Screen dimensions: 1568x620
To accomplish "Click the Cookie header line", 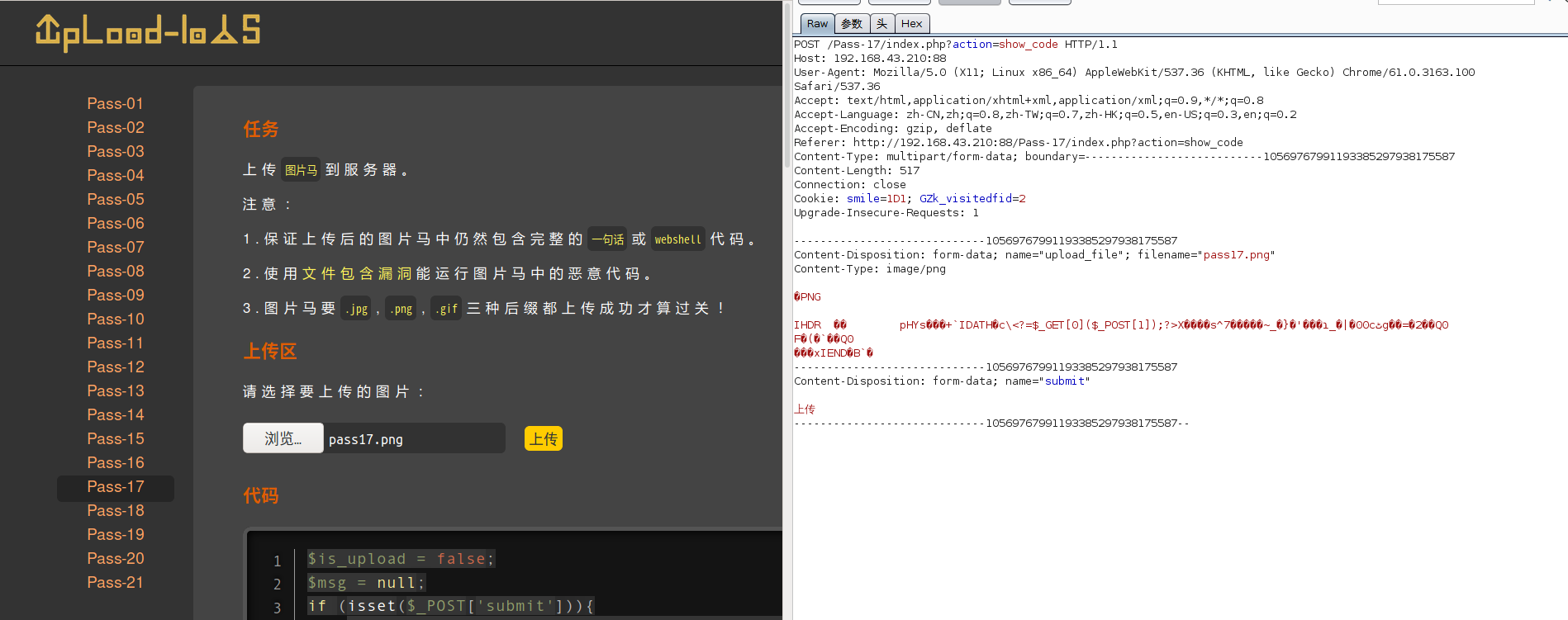I will pos(910,199).
